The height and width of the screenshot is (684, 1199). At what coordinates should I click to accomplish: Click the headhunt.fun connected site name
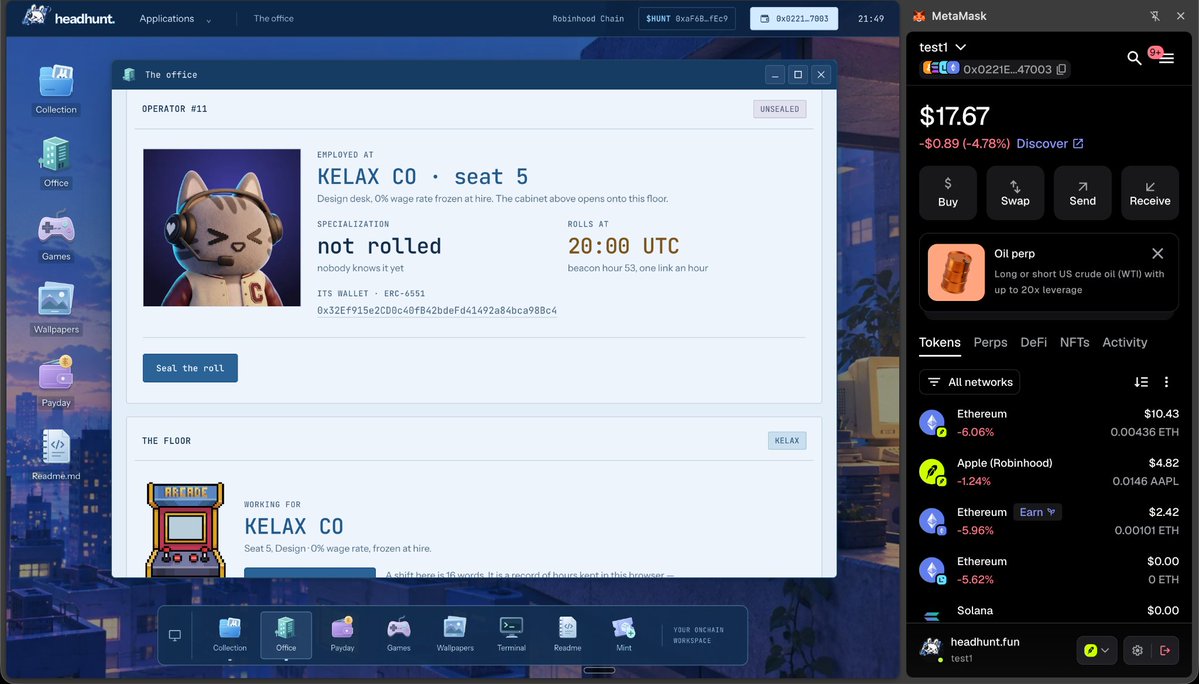coord(985,642)
